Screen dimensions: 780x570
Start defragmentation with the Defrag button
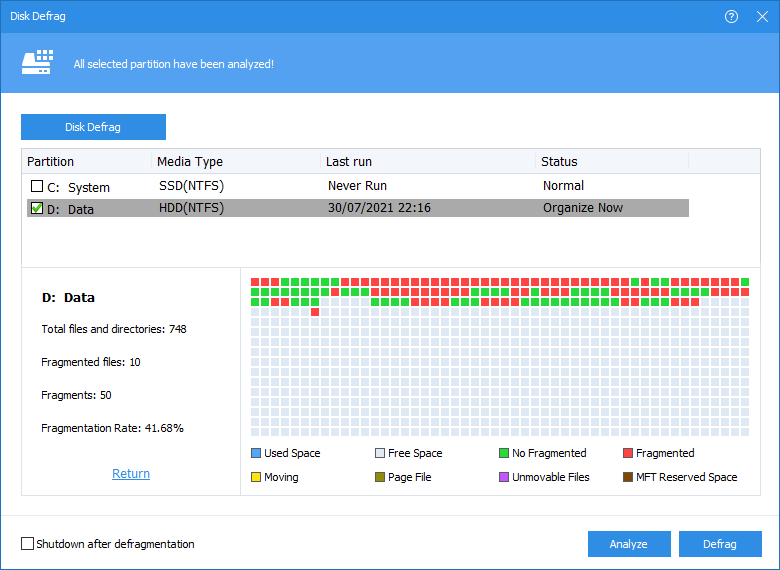pos(720,544)
